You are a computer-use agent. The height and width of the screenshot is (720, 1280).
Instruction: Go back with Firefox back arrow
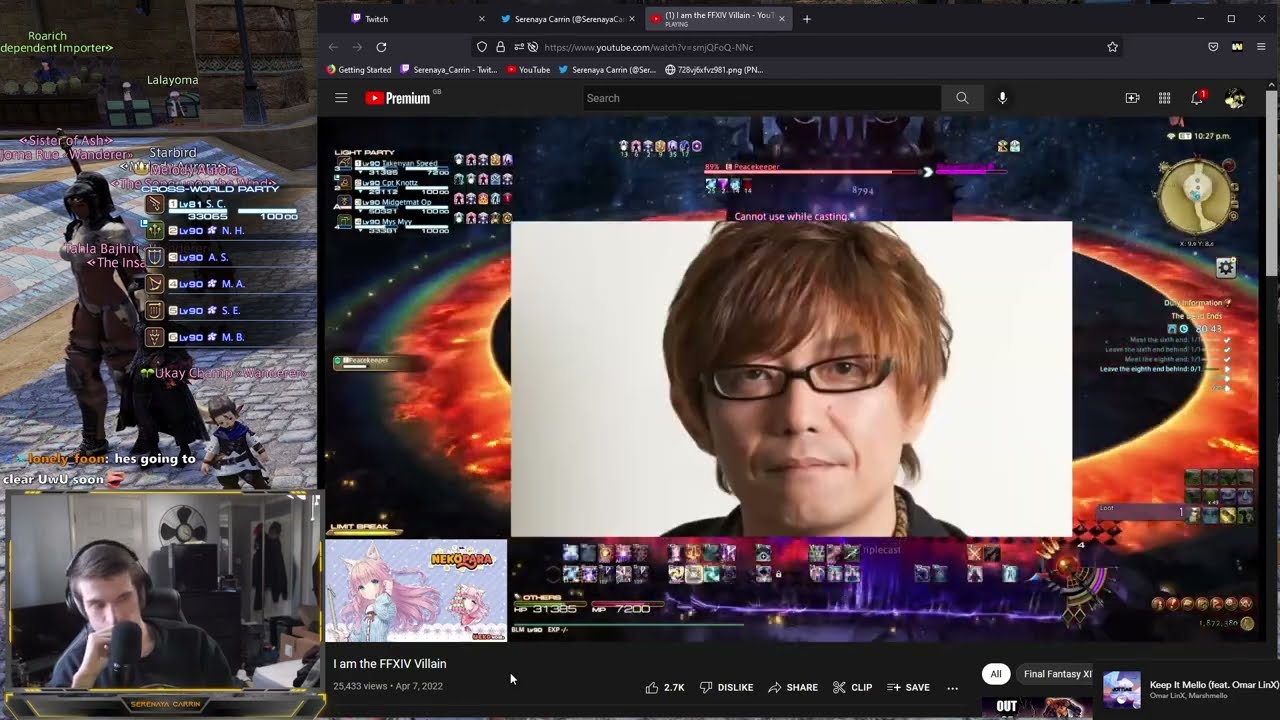pos(333,47)
